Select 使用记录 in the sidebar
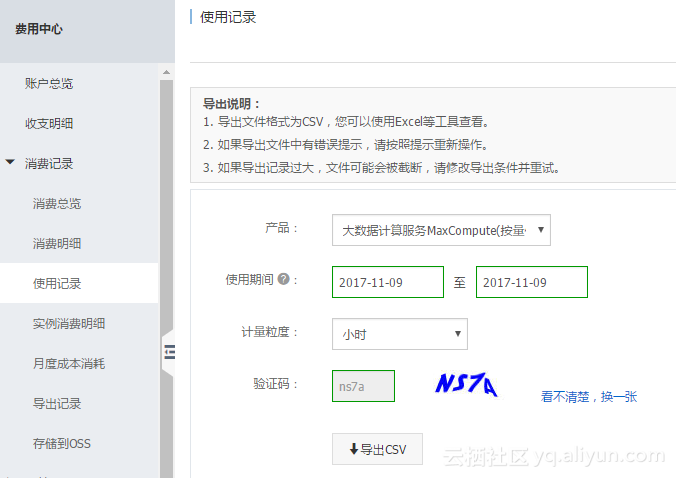 pyautogui.click(x=79, y=283)
